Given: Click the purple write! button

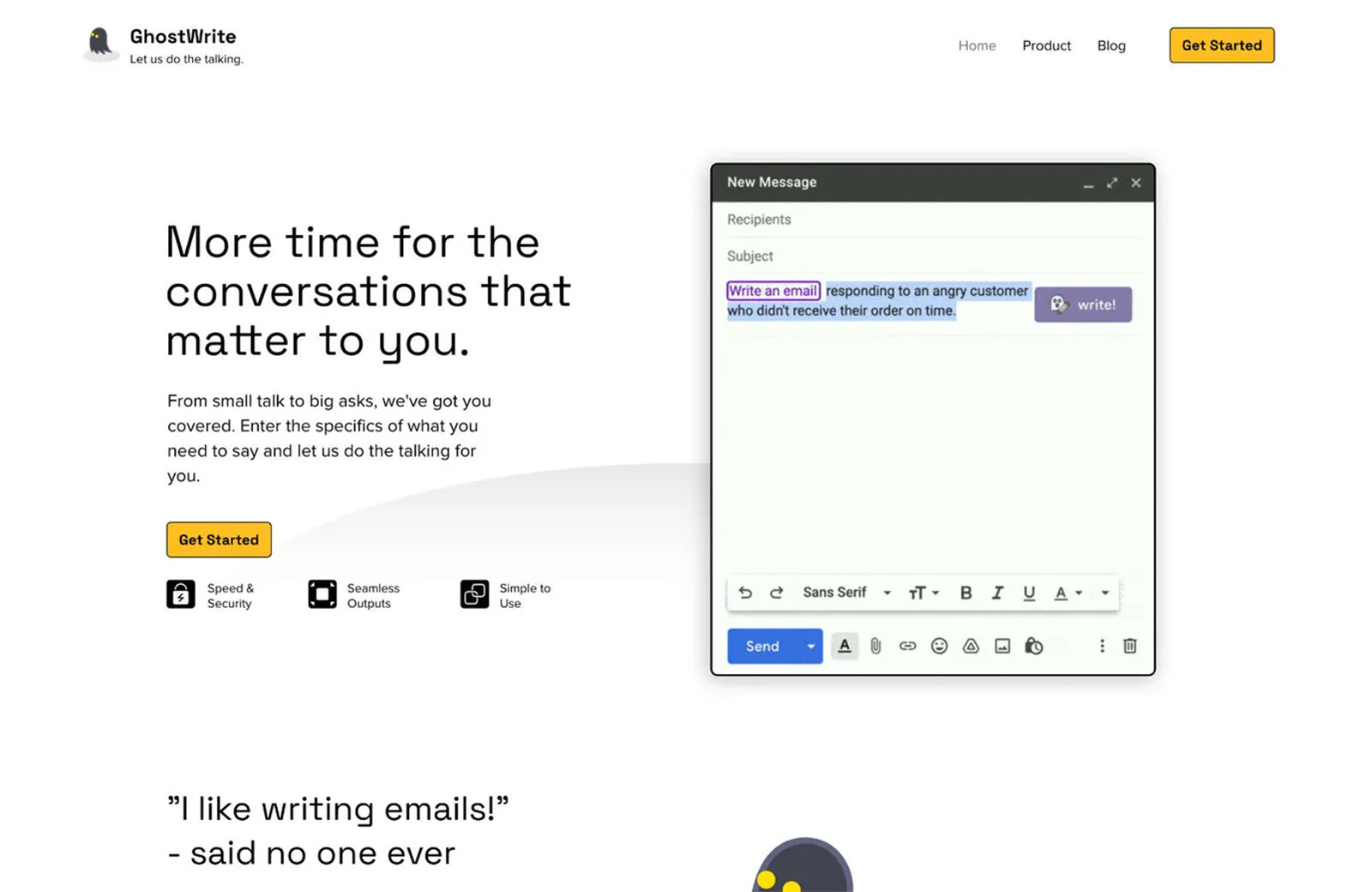Looking at the screenshot, I should click(x=1083, y=304).
